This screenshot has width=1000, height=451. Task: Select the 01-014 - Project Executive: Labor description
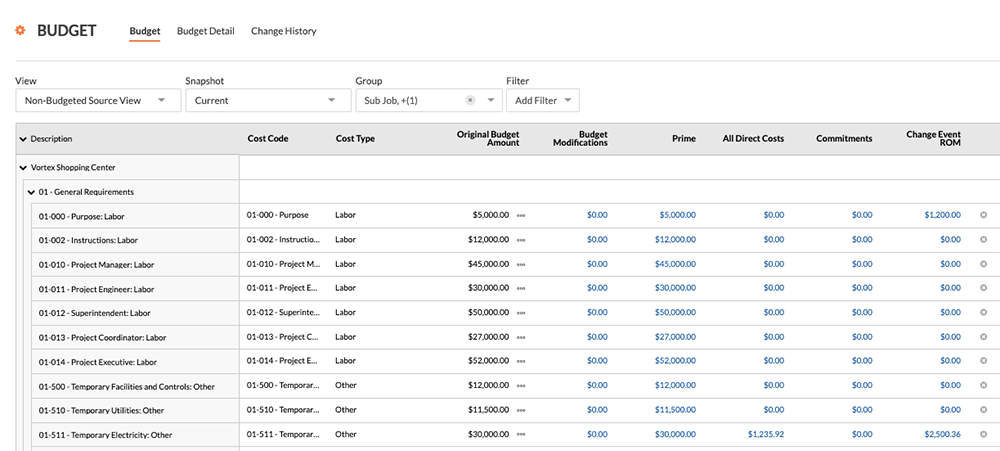98,362
